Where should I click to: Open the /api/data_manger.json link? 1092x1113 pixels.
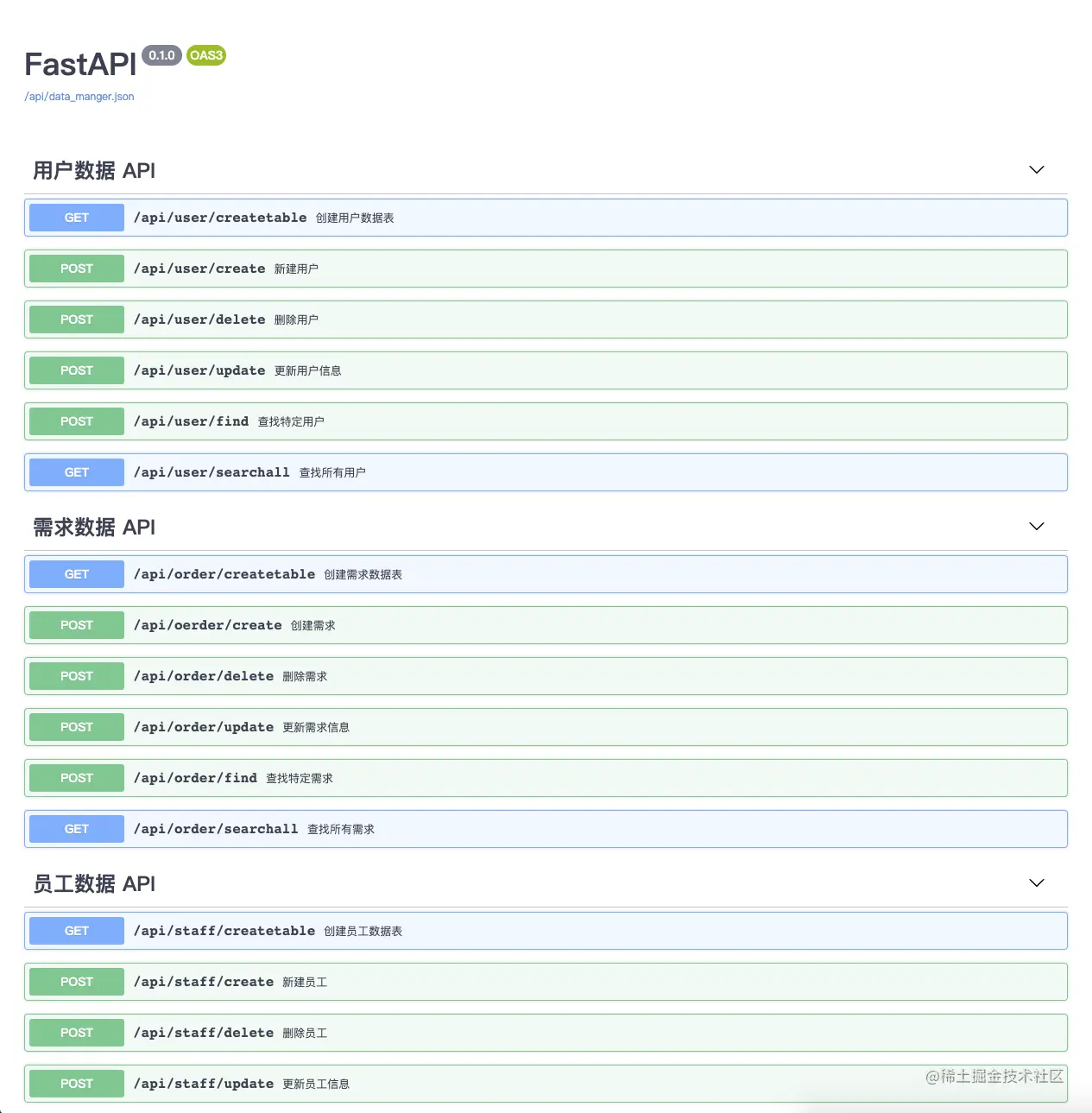tap(79, 97)
